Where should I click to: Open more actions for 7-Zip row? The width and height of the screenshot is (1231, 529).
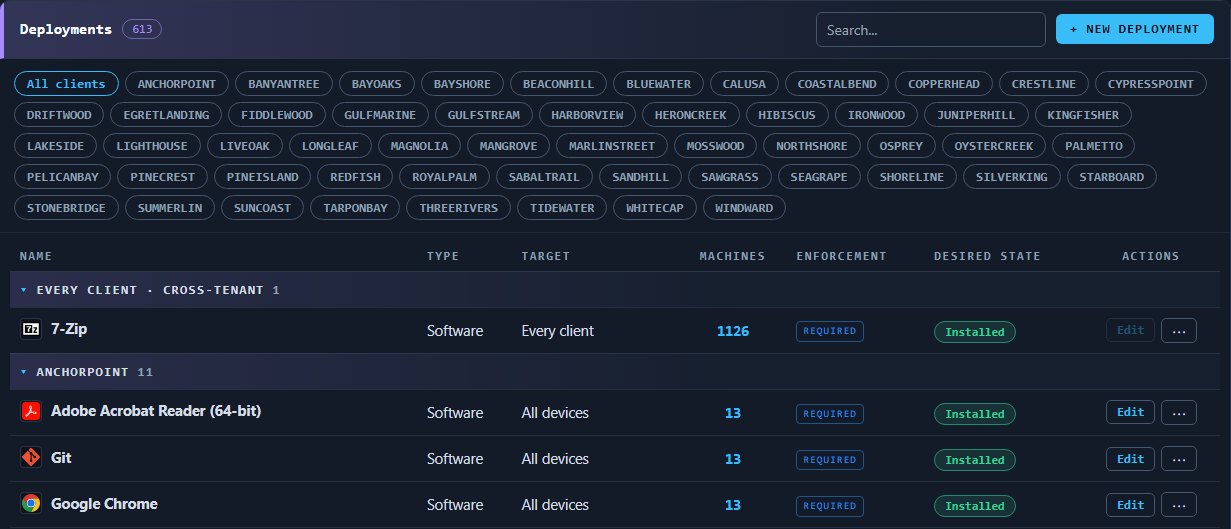tap(1178, 331)
